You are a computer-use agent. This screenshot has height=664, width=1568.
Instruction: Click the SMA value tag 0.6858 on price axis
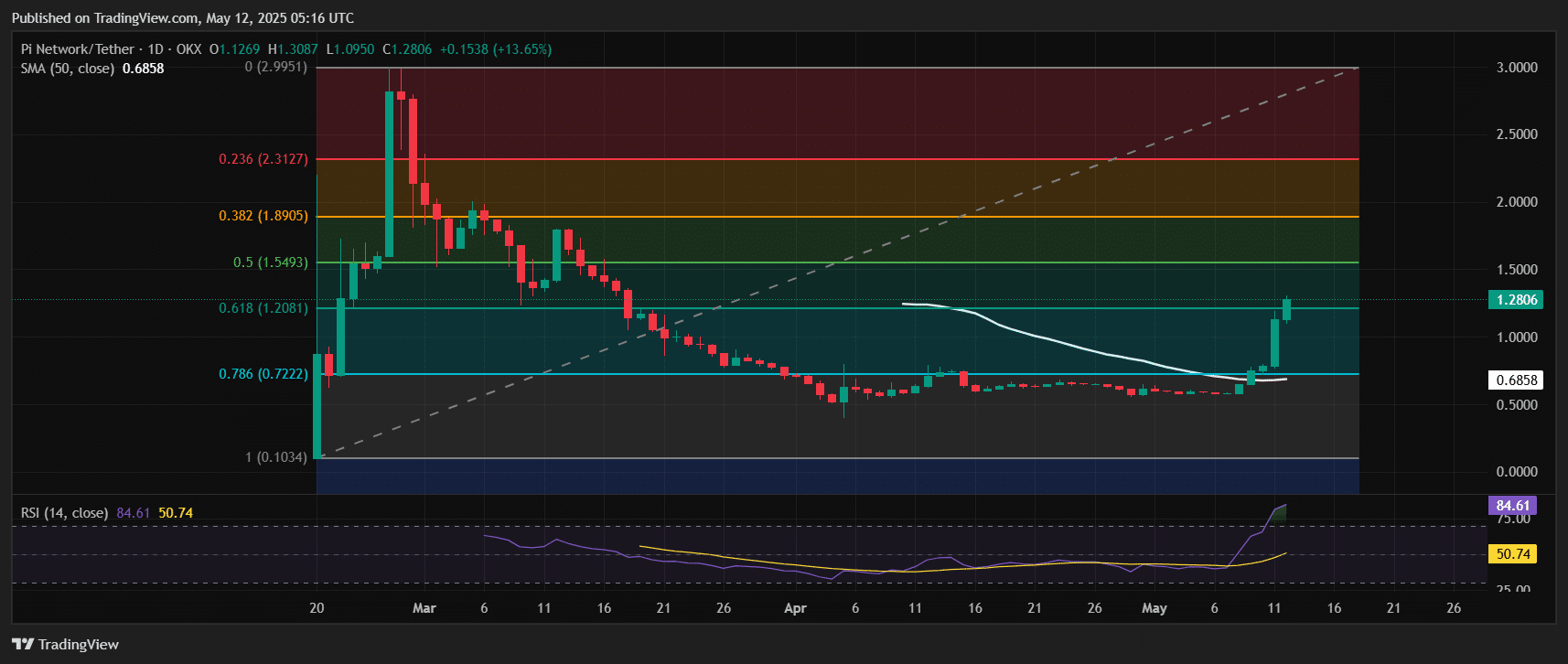pos(1516,380)
